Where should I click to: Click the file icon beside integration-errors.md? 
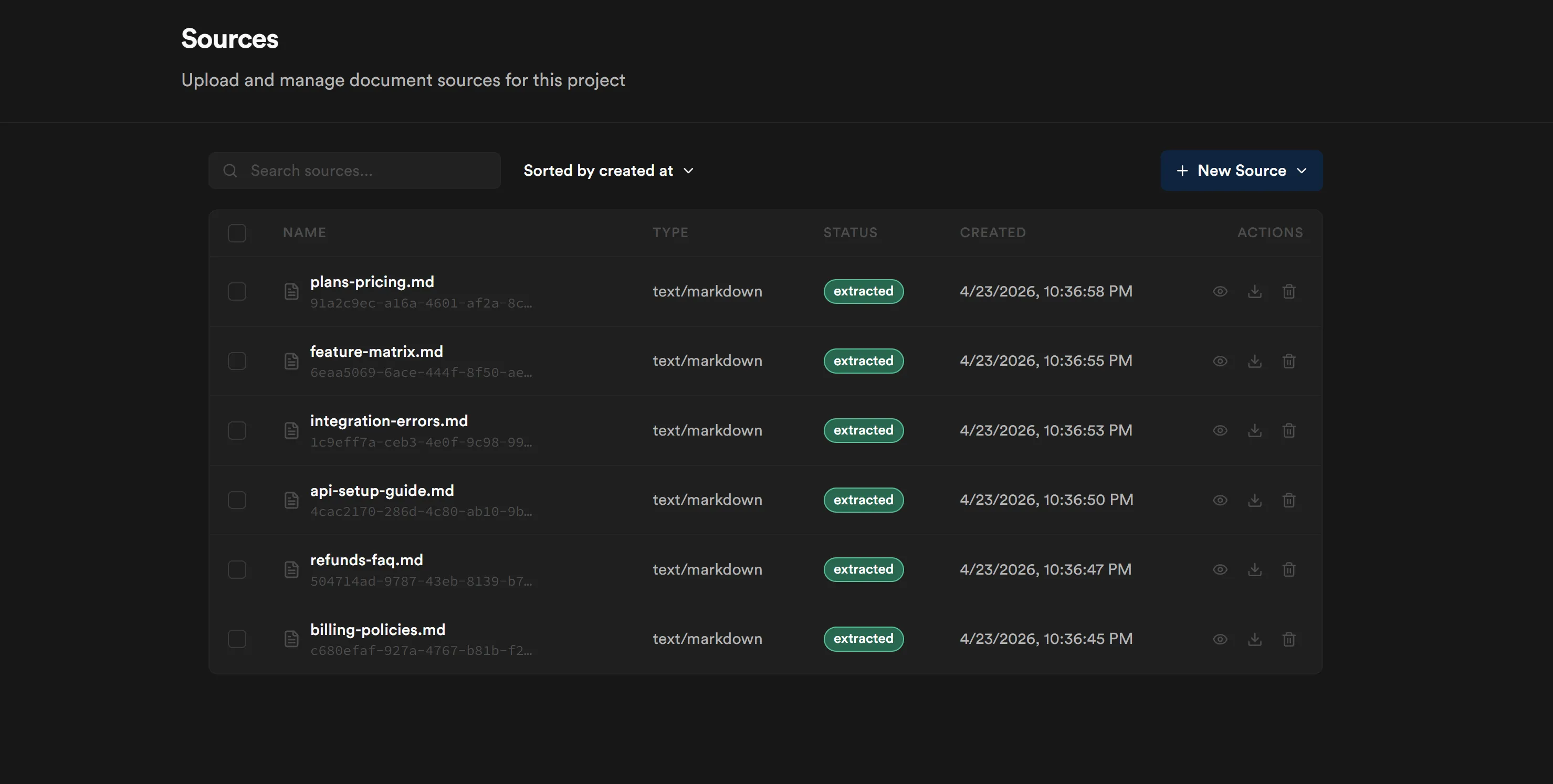(x=291, y=430)
